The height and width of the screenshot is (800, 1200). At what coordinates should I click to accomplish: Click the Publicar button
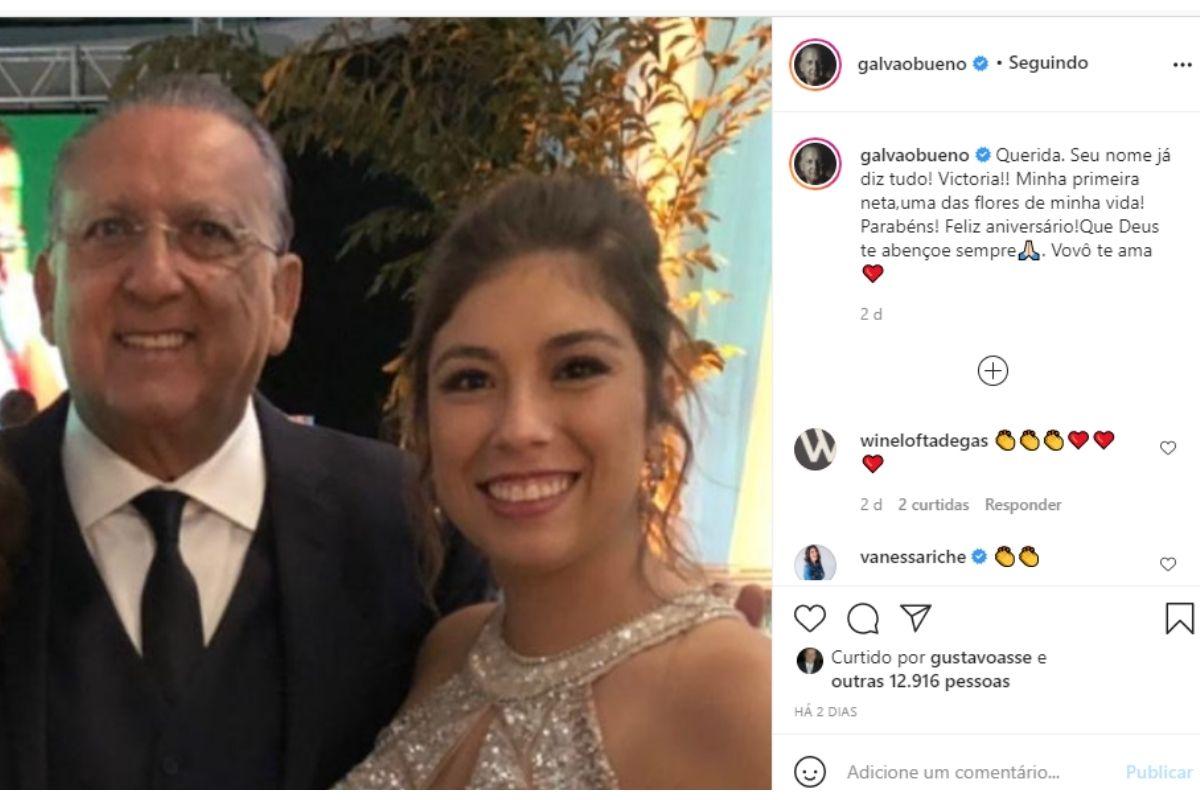tap(1159, 772)
